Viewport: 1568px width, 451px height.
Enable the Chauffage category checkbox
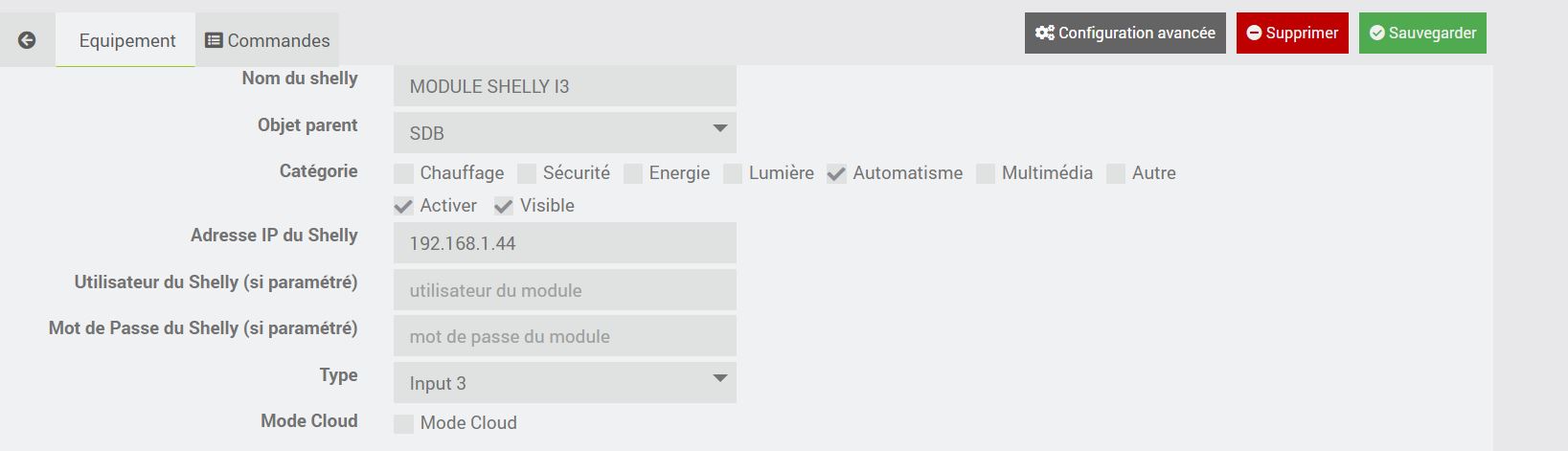click(x=404, y=173)
